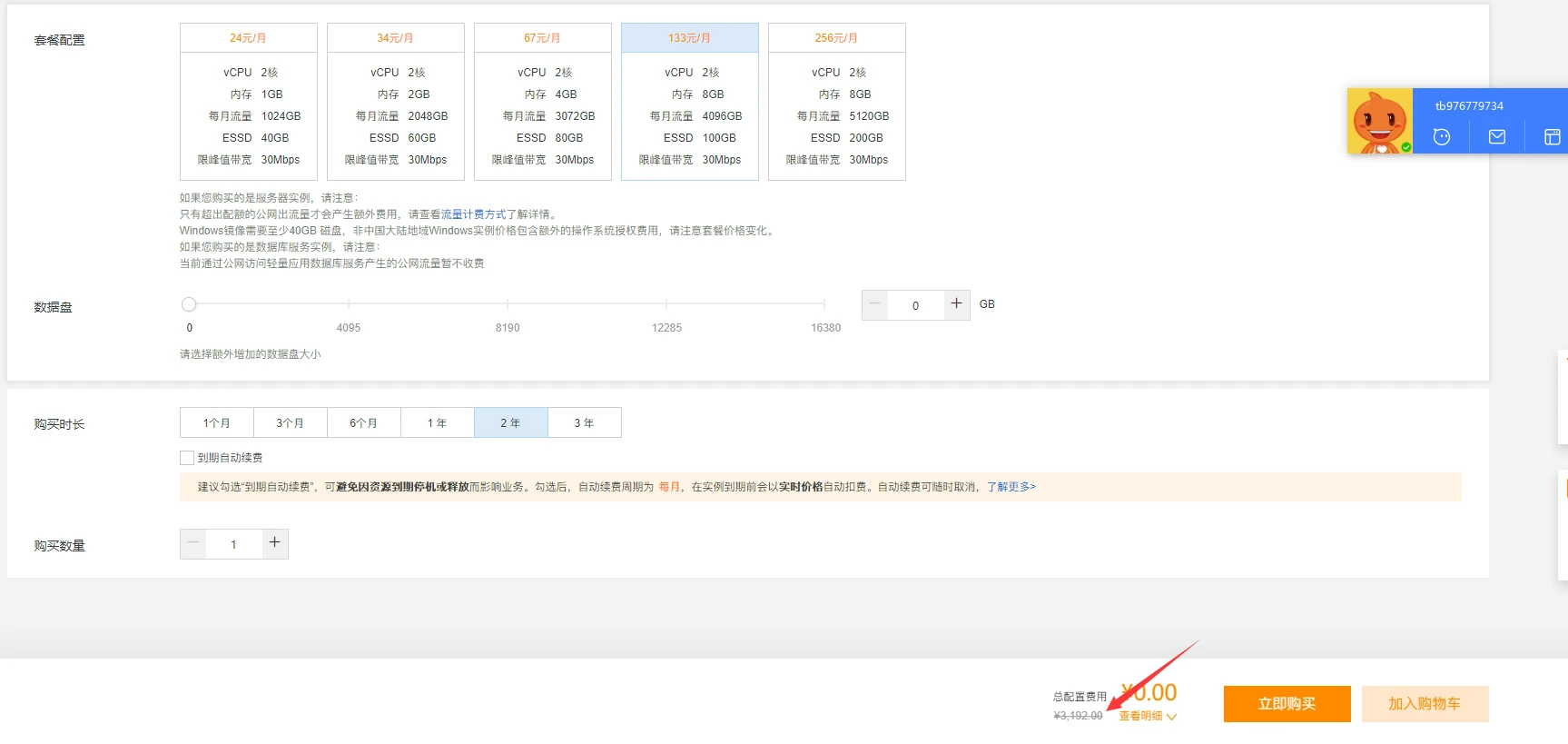The image size is (1568, 744).
Task: Select the 24元/月 package plan
Action: click(248, 102)
